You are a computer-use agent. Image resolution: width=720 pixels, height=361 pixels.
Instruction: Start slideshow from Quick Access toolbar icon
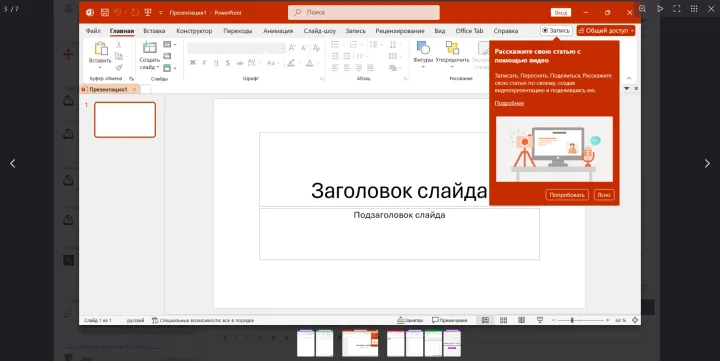coord(148,12)
